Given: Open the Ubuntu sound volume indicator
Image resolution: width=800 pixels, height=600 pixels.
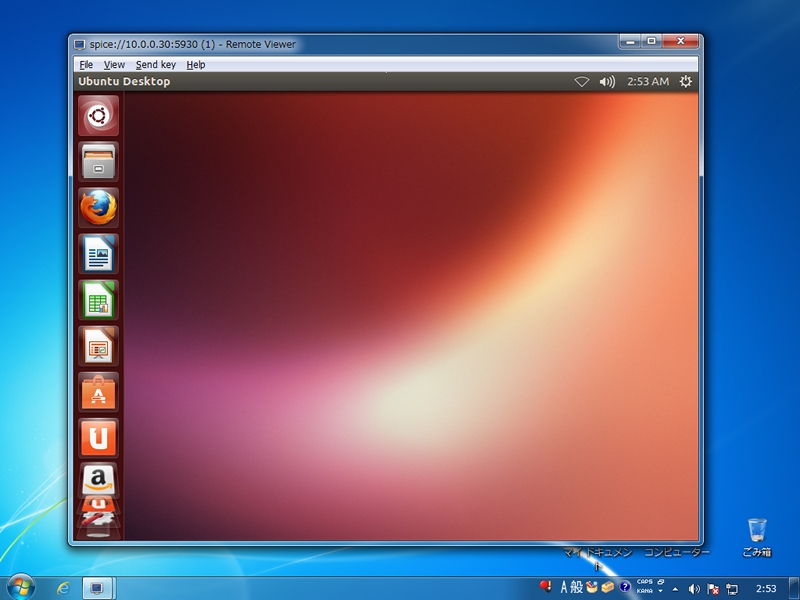Looking at the screenshot, I should point(607,82).
